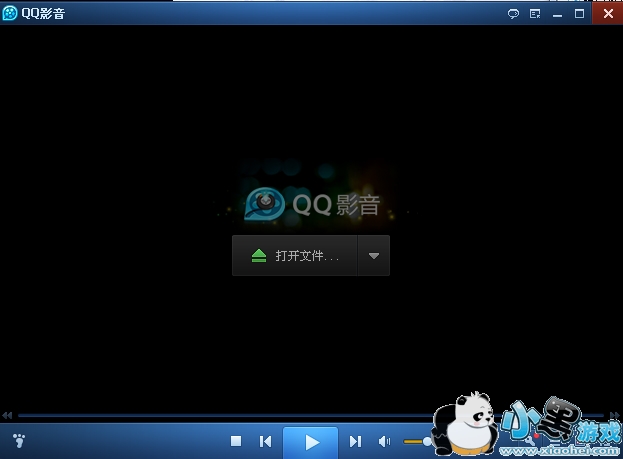Open the feedback speech bubble icon

(513, 14)
